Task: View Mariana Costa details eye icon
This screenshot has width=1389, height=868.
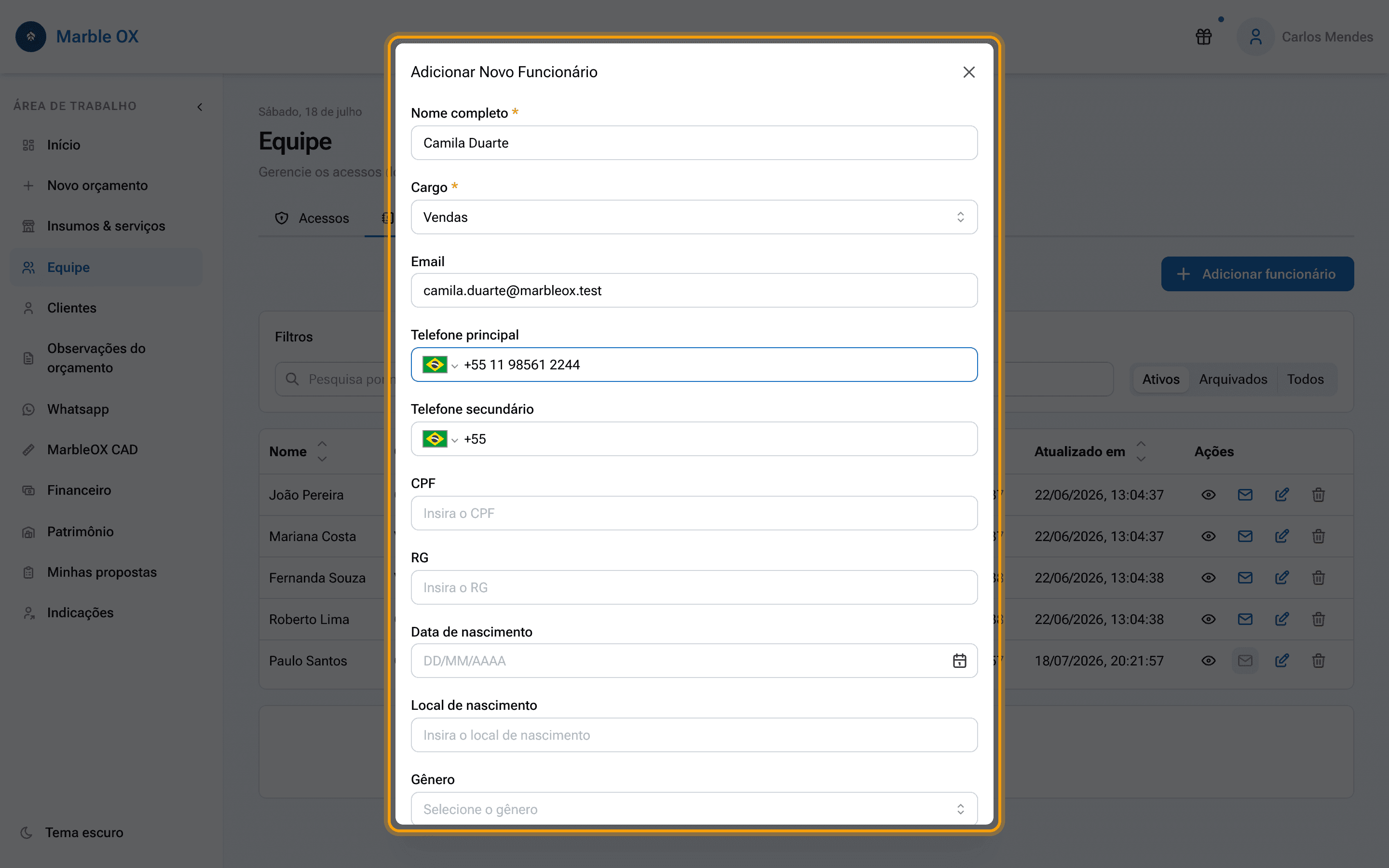Action: (1208, 536)
